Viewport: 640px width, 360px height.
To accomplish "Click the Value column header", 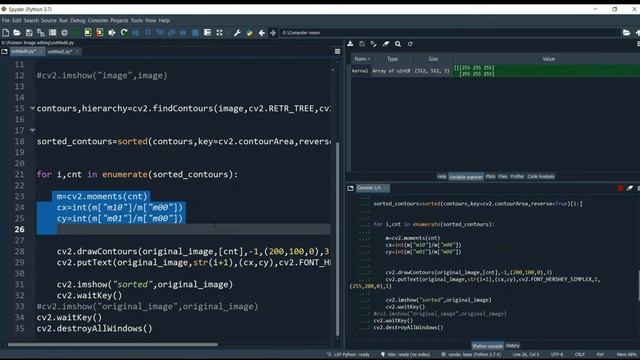I will [x=548, y=59].
